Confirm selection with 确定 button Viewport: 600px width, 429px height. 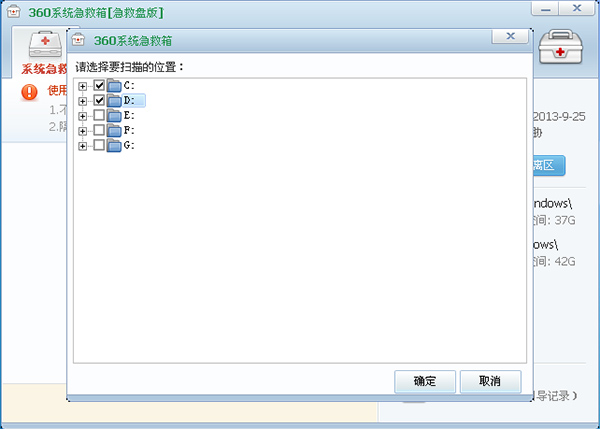click(x=425, y=381)
